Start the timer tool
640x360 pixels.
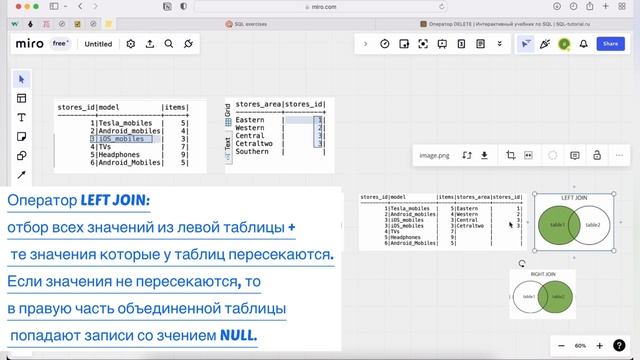pyautogui.click(x=384, y=44)
